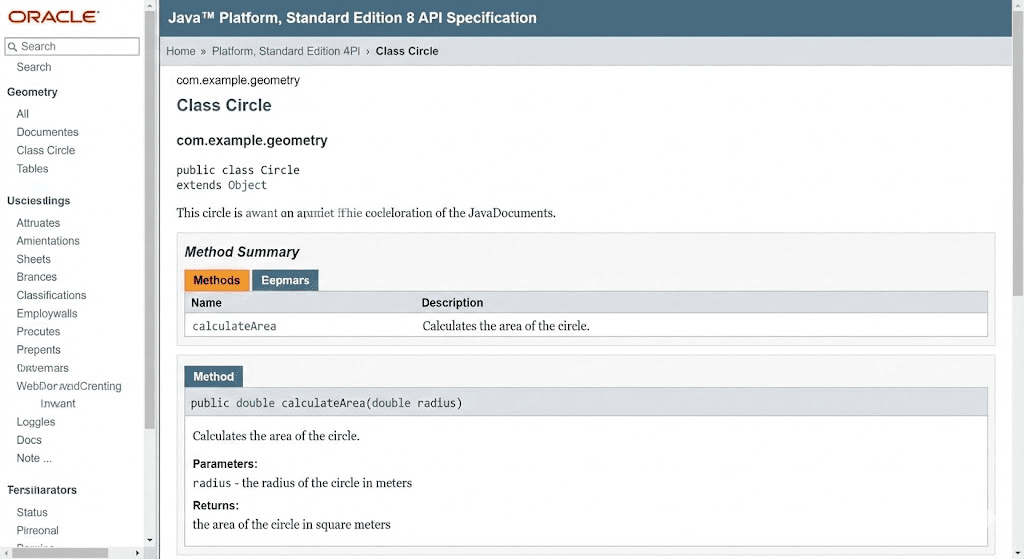Click the Method detail section tab
This screenshot has width=1024, height=559.
(x=213, y=377)
